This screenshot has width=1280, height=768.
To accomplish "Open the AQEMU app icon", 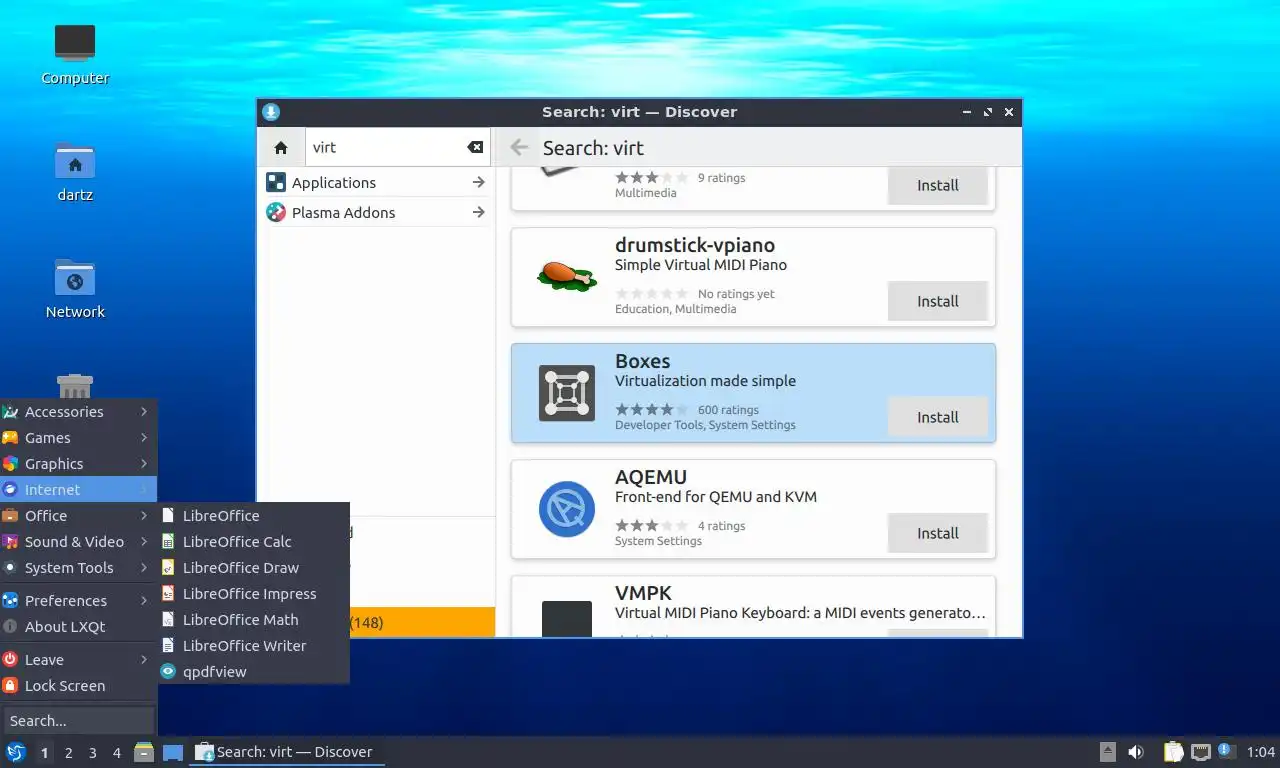I will 567,509.
